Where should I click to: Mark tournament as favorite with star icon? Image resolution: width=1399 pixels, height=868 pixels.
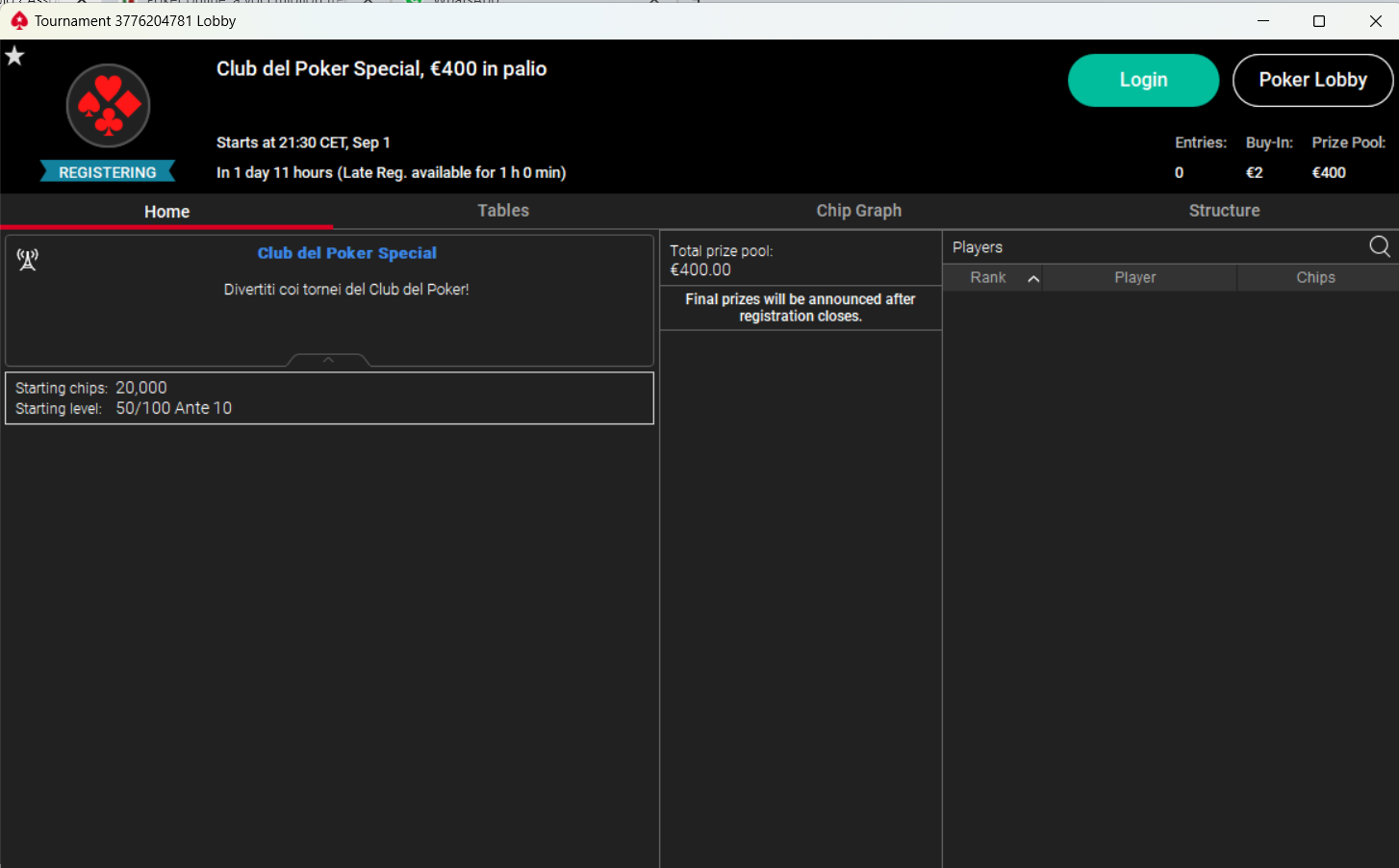pos(14,56)
